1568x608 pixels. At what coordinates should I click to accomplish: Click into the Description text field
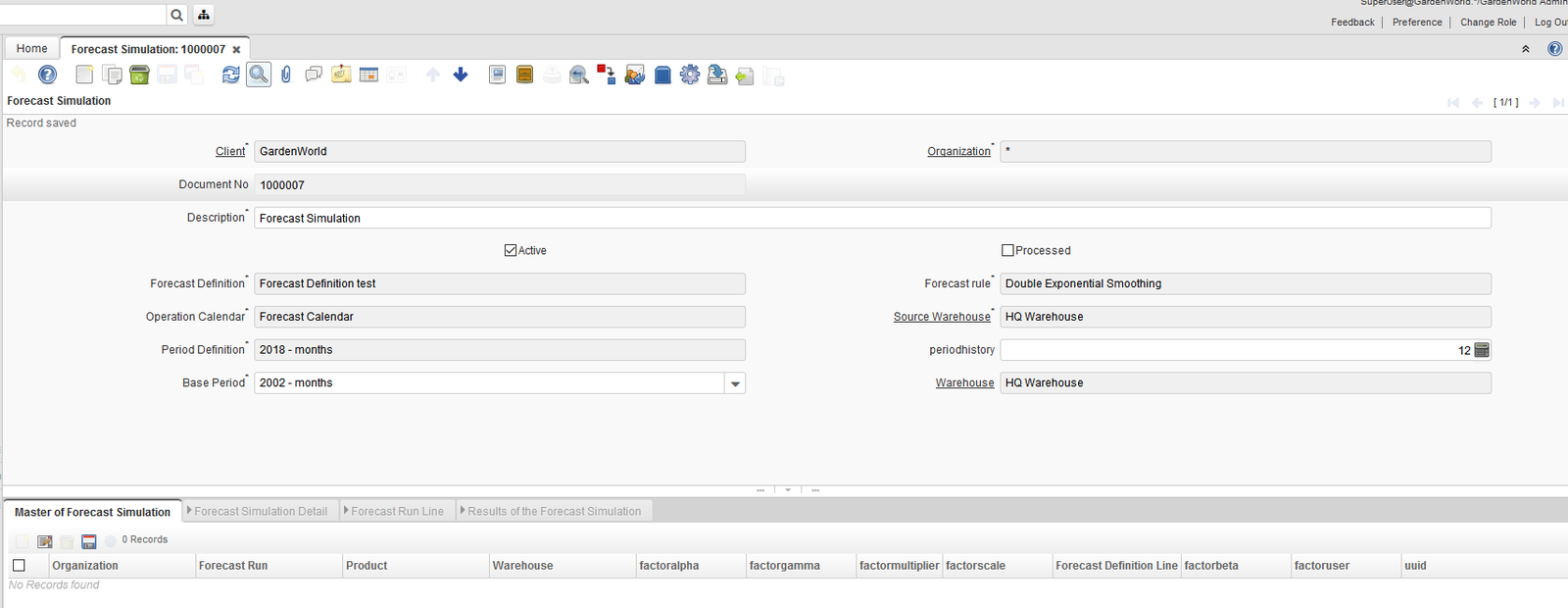point(872,219)
